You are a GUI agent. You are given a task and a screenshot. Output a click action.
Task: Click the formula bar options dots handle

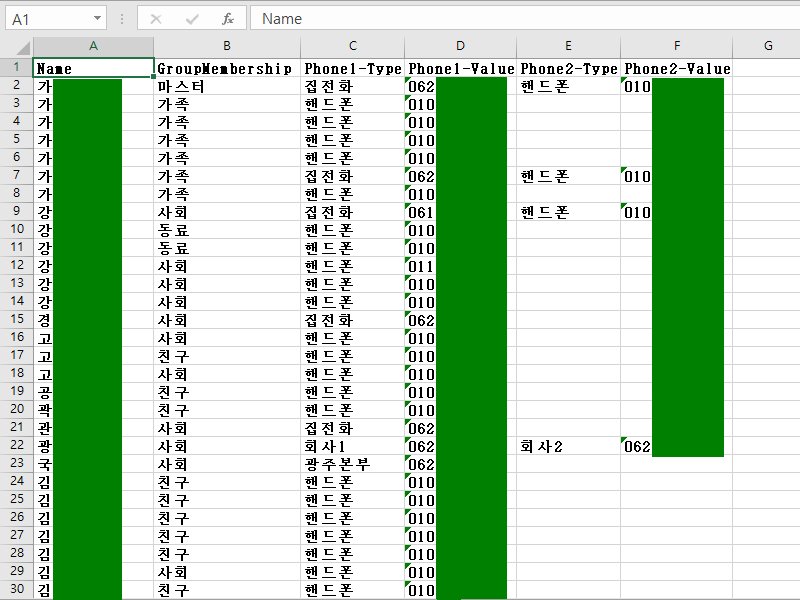pyautogui.click(x=122, y=19)
